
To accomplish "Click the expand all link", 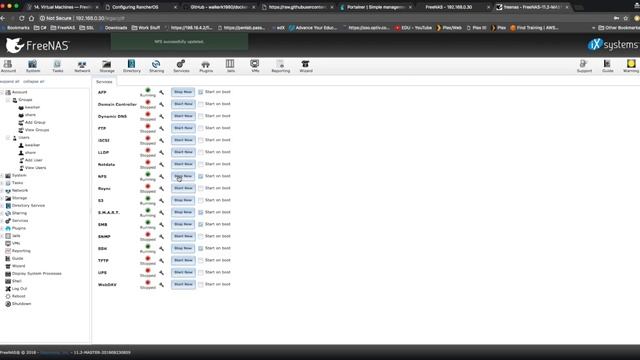I will pyautogui.click(x=9, y=82).
